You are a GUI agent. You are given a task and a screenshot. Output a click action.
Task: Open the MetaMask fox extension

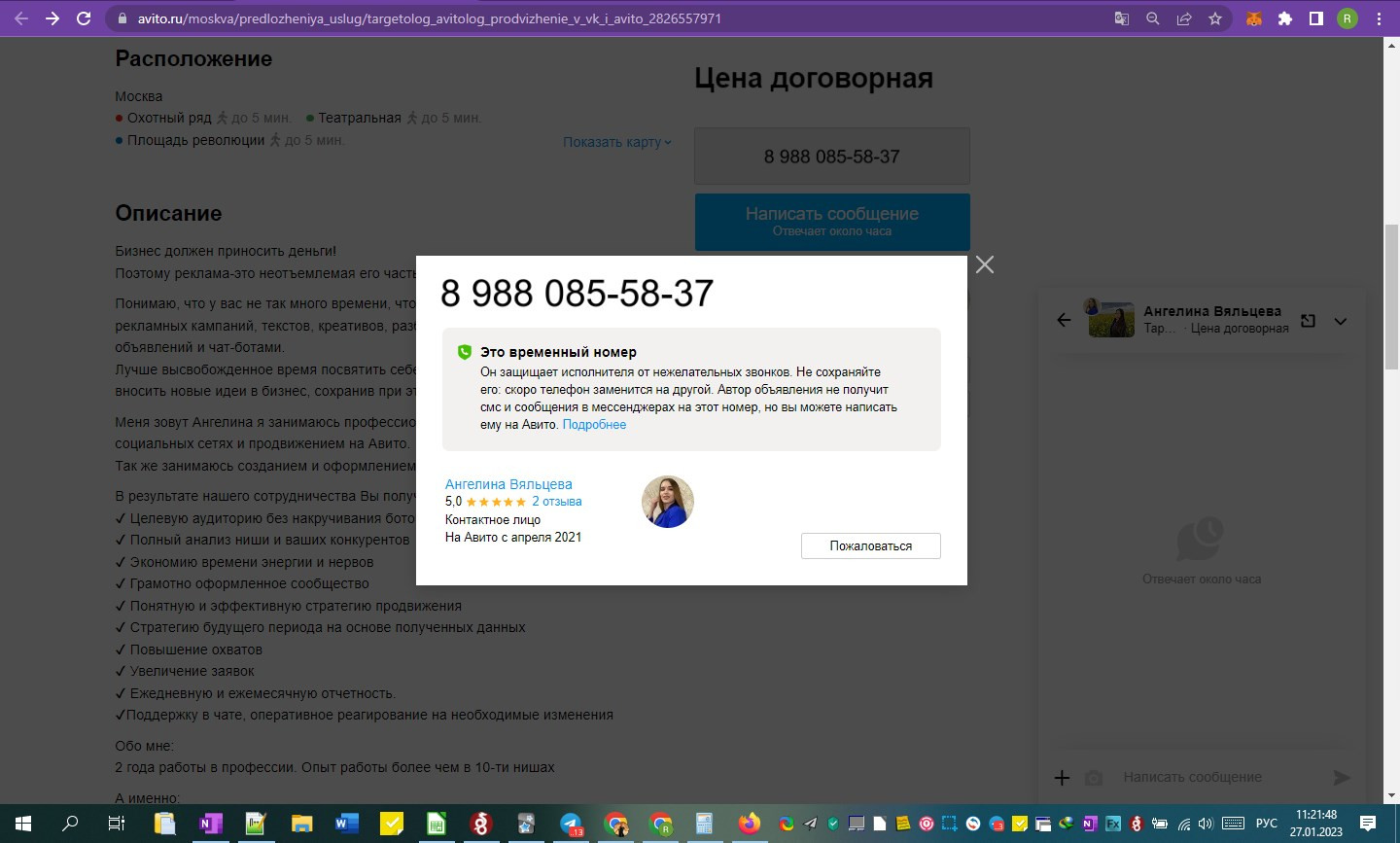(1254, 18)
